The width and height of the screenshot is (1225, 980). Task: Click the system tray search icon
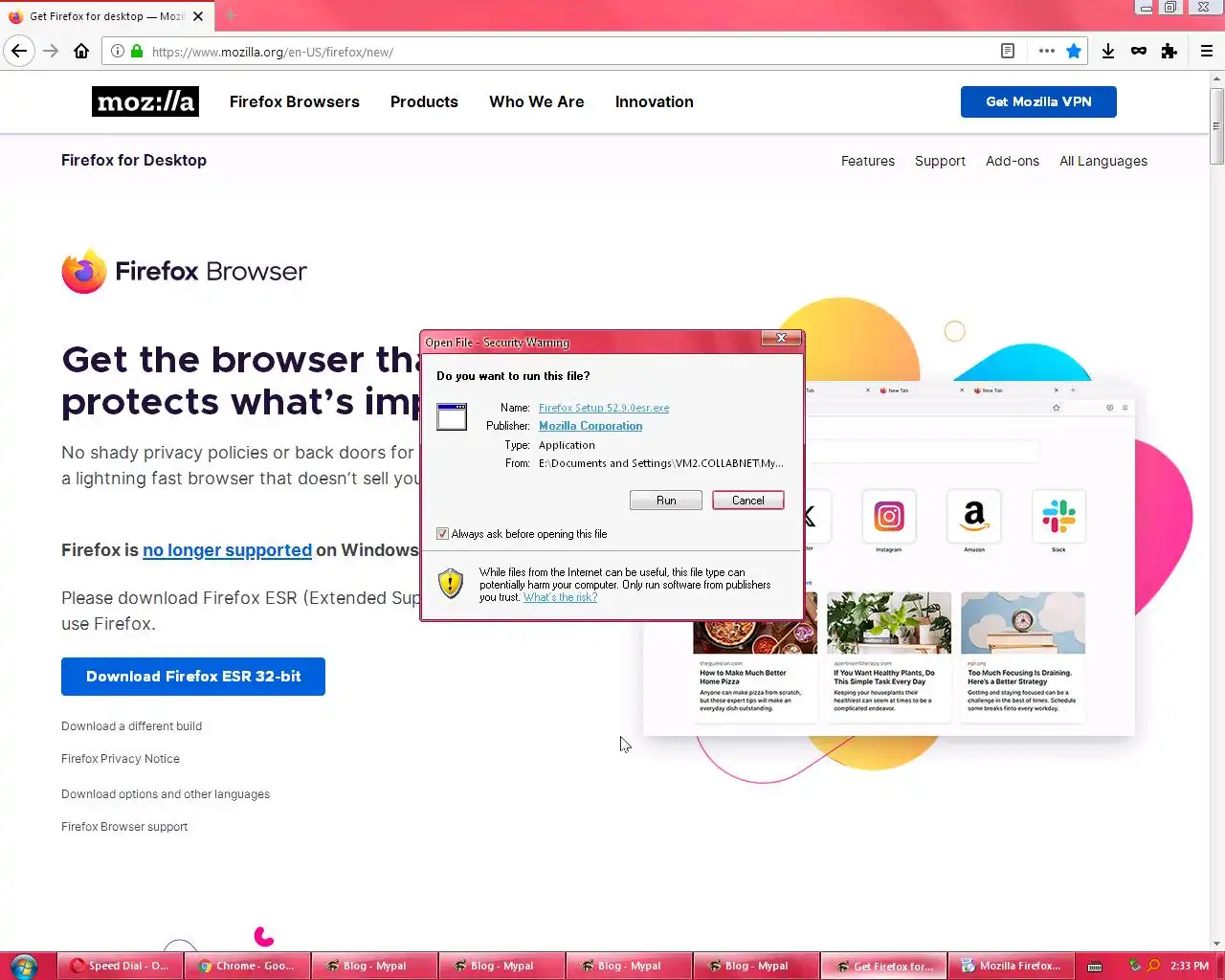click(x=1153, y=966)
